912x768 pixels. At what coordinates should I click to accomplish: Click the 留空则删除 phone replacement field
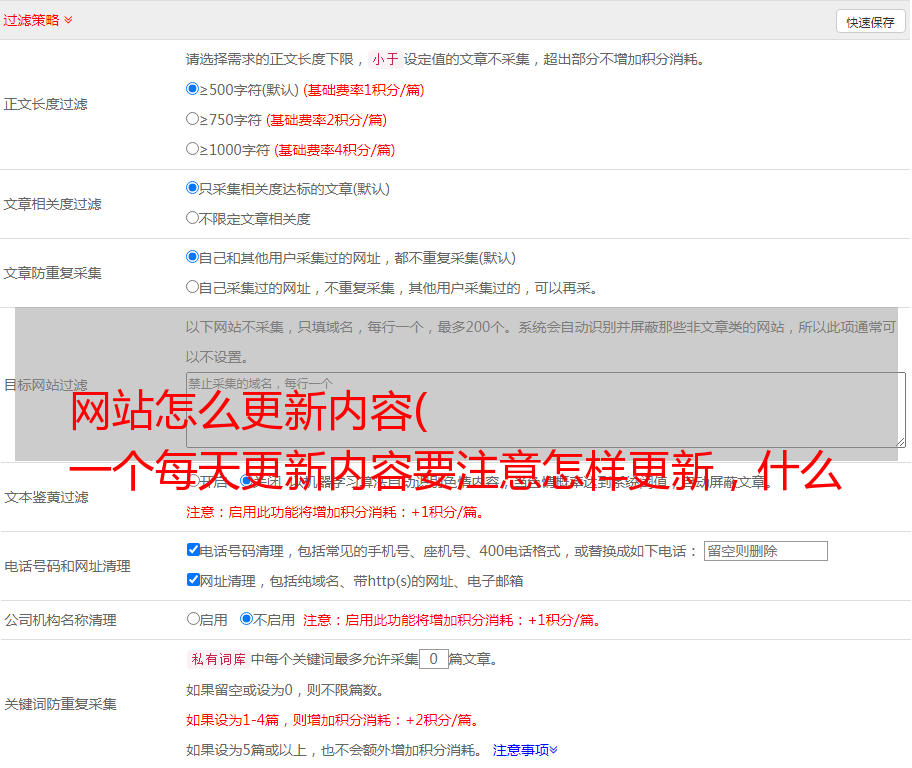click(x=765, y=551)
